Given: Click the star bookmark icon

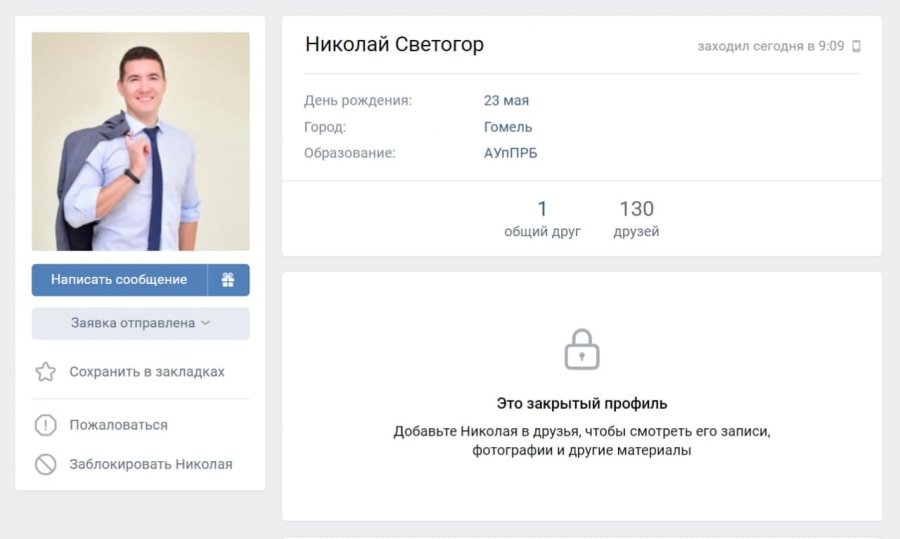Looking at the screenshot, I should click(45, 372).
